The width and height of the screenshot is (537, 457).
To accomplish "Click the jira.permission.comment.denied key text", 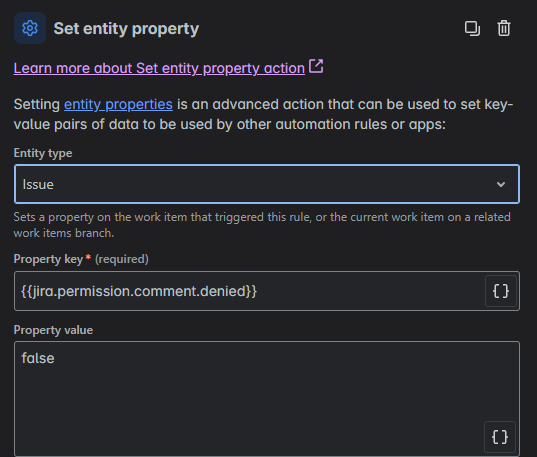I will [x=139, y=291].
